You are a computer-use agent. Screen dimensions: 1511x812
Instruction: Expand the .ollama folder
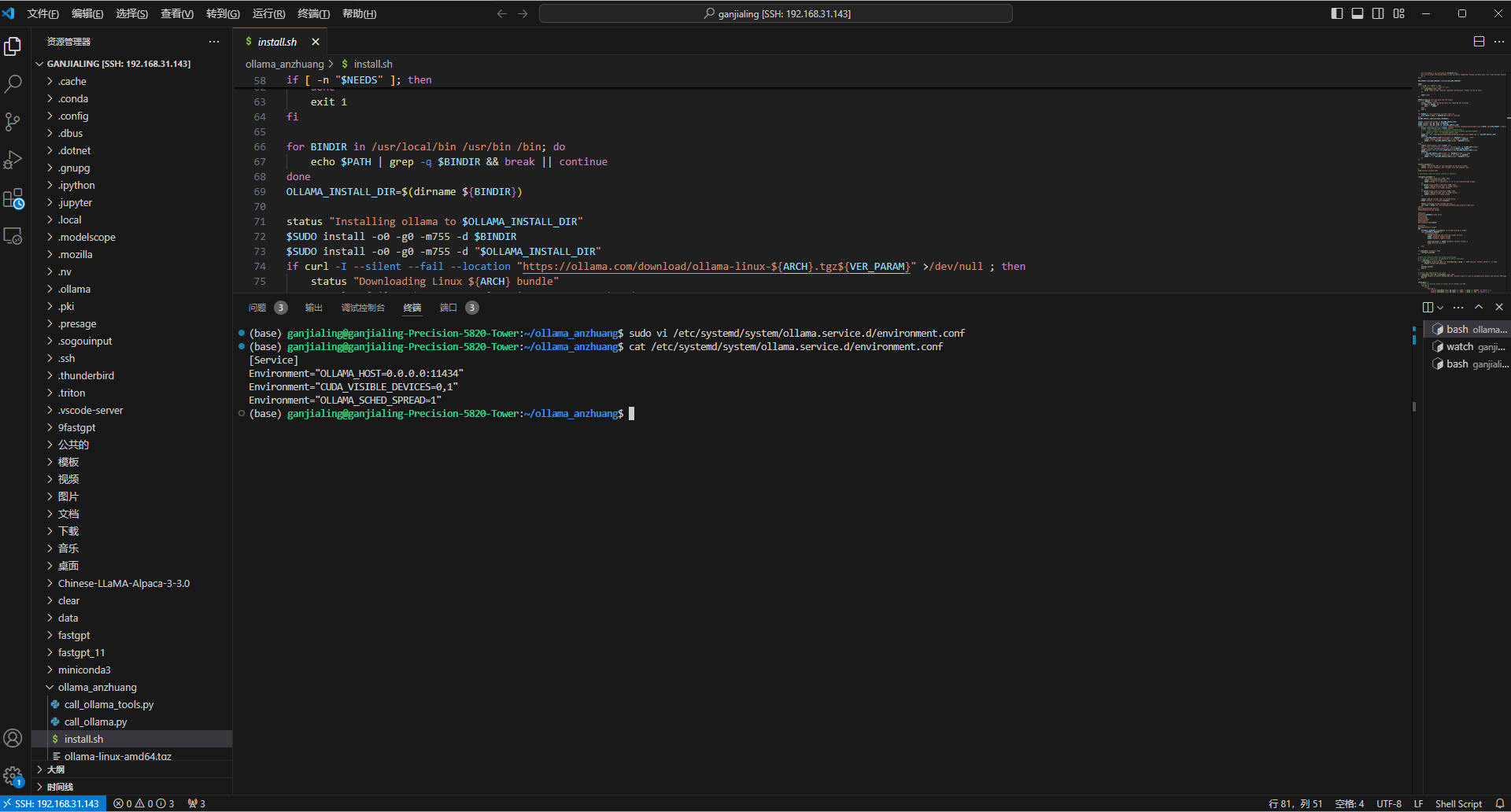click(131, 289)
